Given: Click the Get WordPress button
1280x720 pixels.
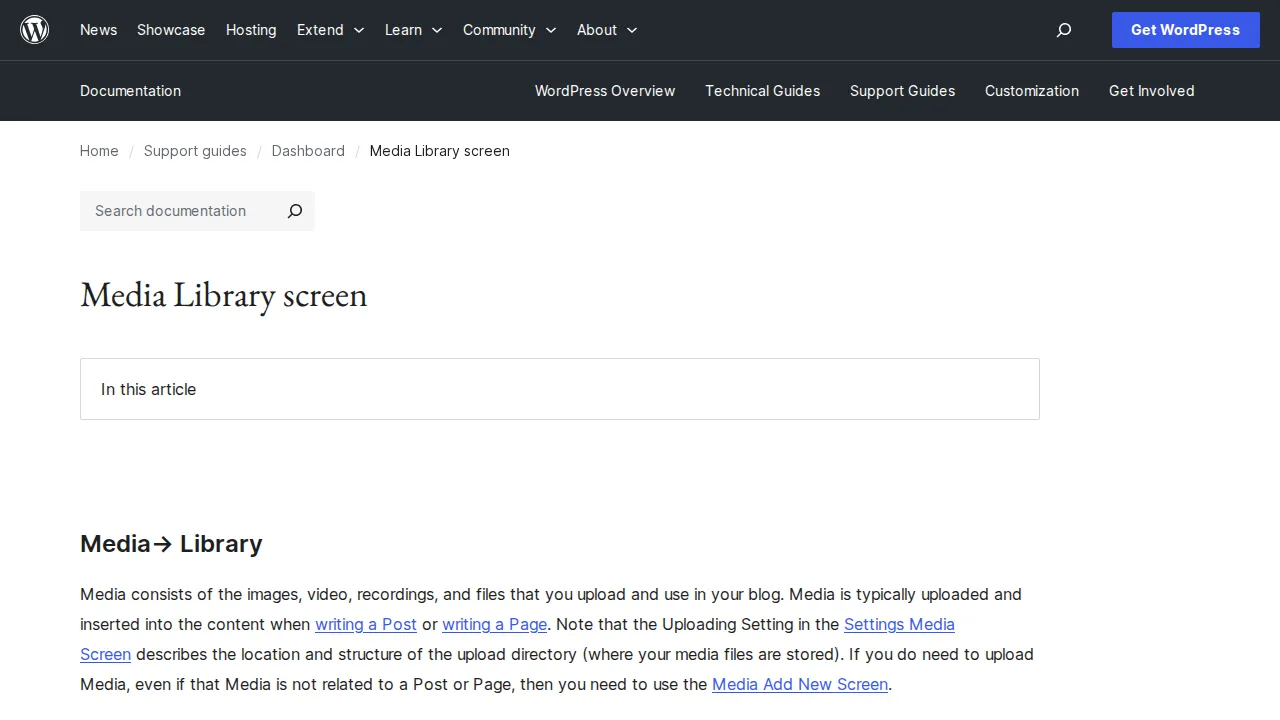Looking at the screenshot, I should tap(1185, 30).
